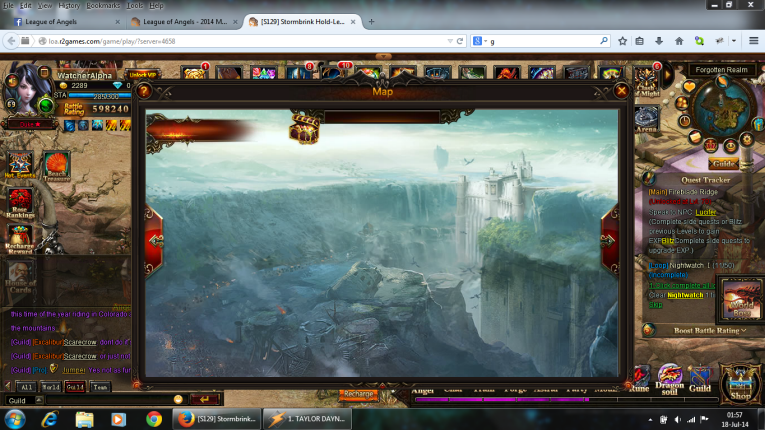Click the Guide button under the minimap
This screenshot has height=430, width=765.
724,163
